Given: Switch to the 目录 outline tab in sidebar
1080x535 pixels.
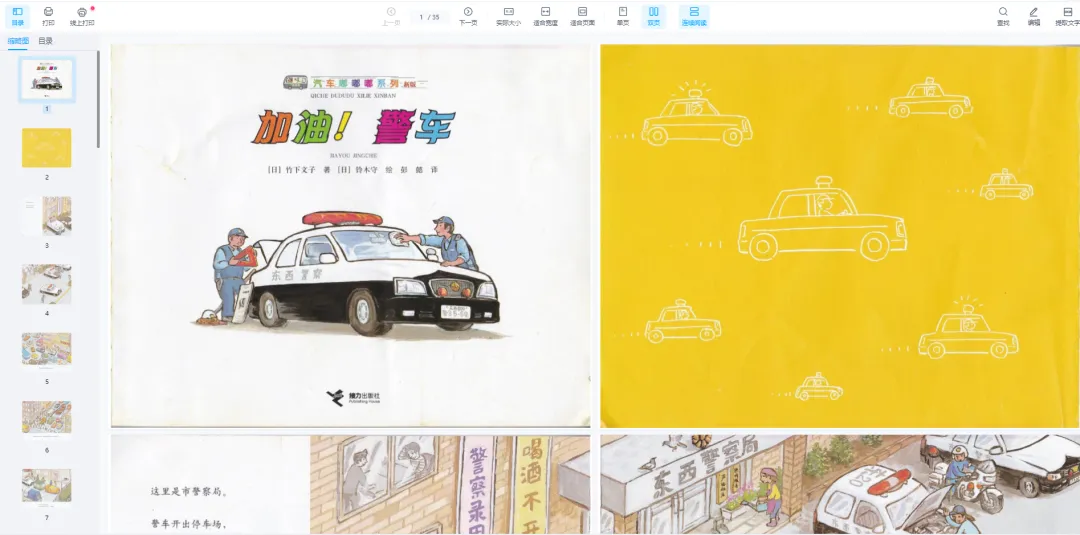Looking at the screenshot, I should [x=45, y=41].
